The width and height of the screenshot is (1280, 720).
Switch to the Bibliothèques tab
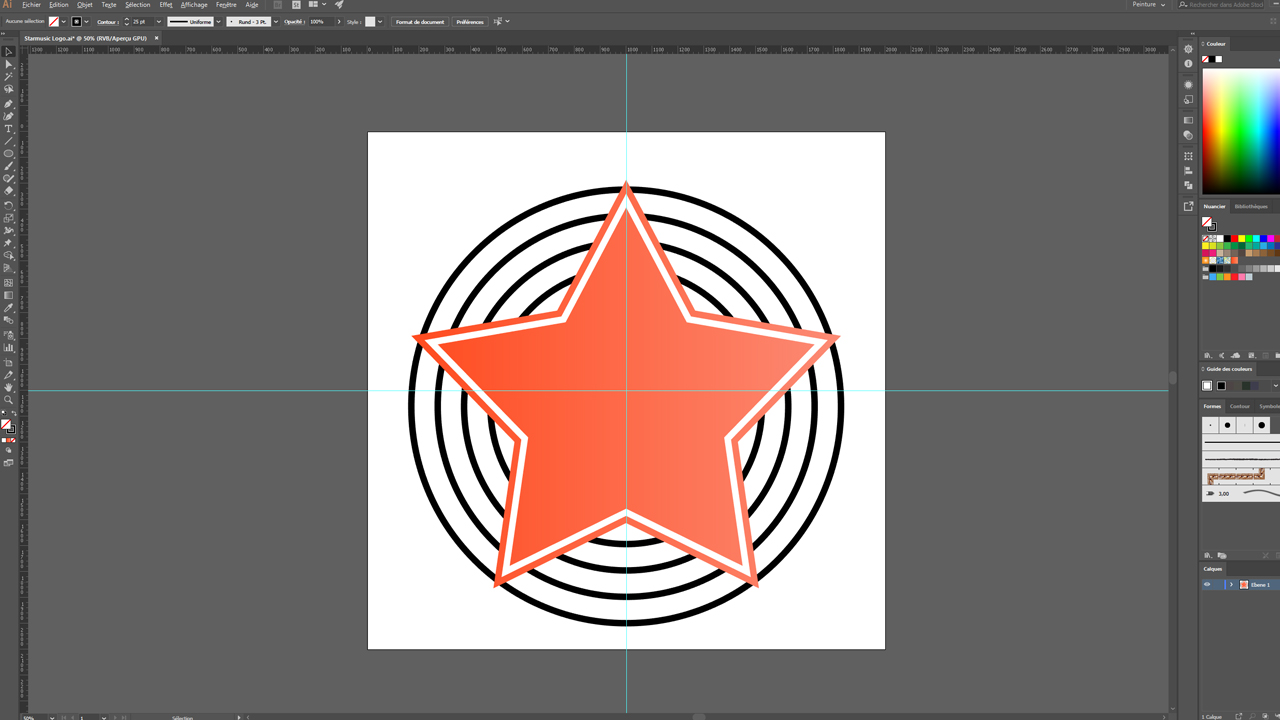click(1250, 207)
